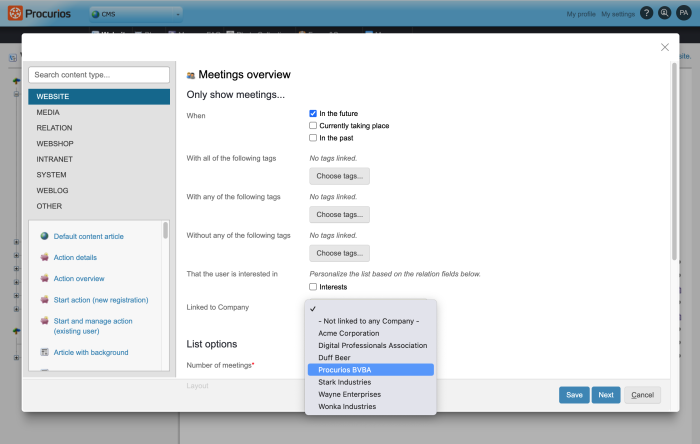Viewport: 700px width, 444px height.
Task: Enable Currently taking place checkbox
Action: [x=313, y=126]
